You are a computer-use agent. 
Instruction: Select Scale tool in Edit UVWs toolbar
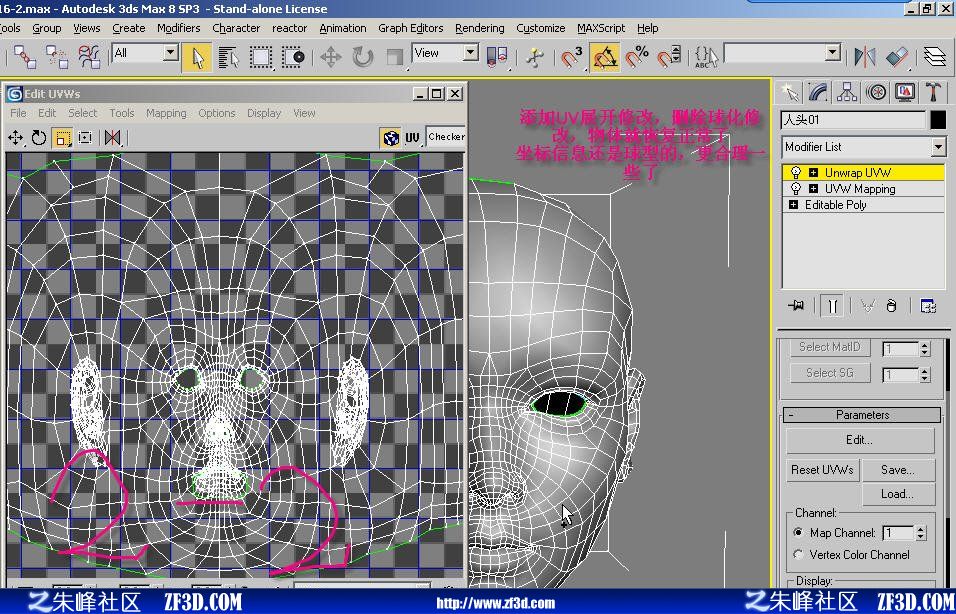[62, 138]
